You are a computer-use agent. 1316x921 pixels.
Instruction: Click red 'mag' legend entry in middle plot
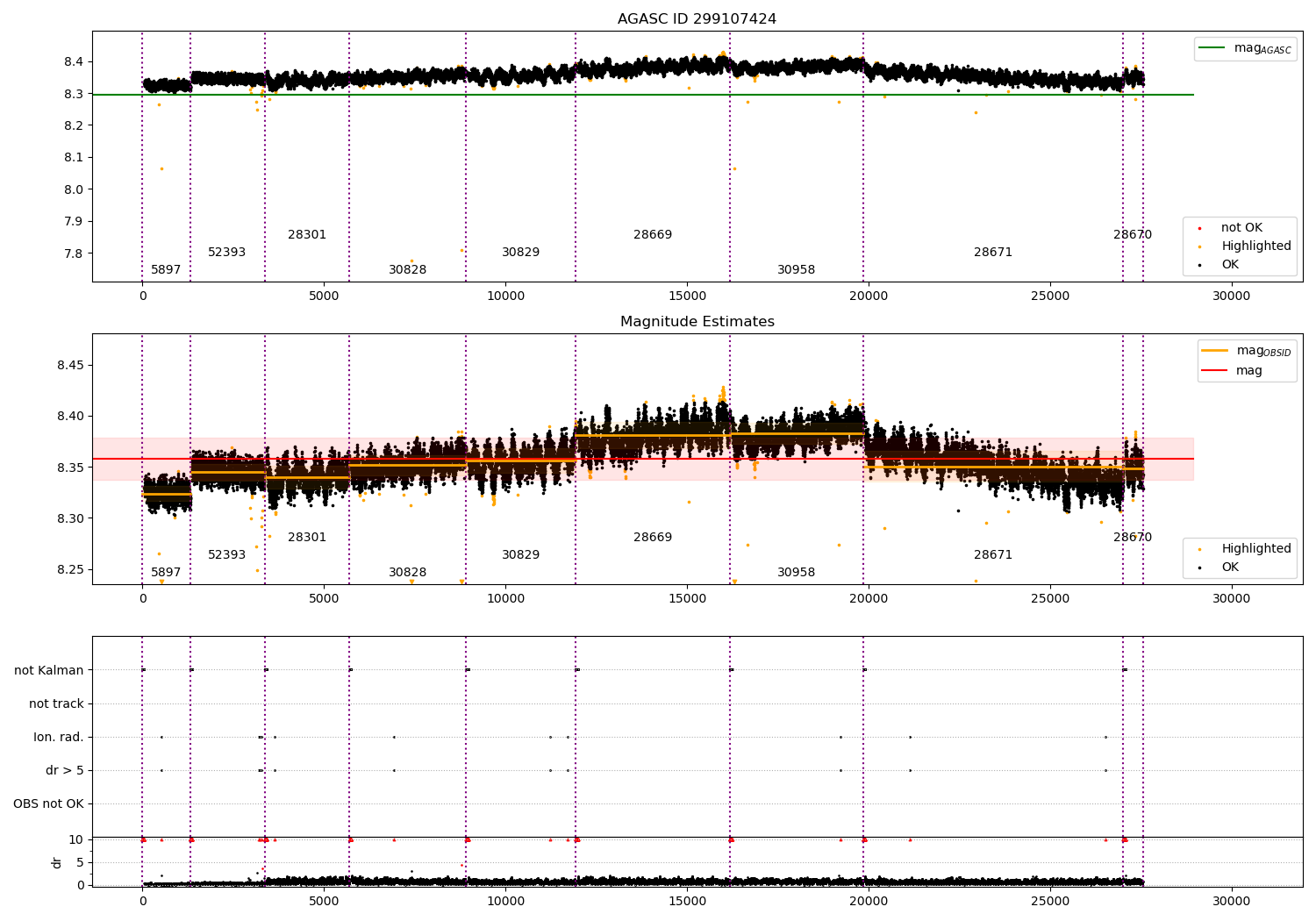pyautogui.click(x=1232, y=370)
